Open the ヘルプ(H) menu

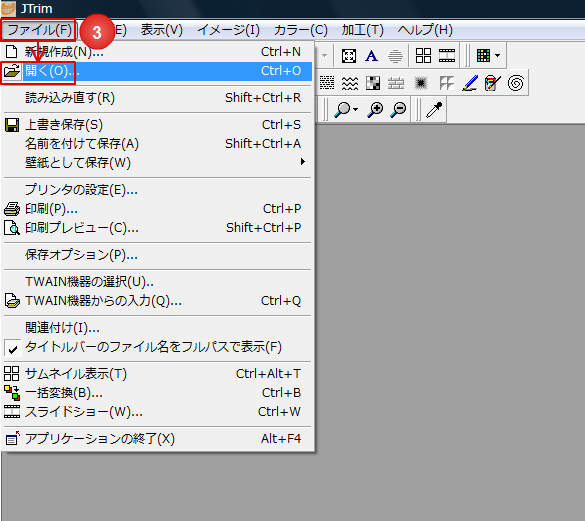tap(425, 30)
